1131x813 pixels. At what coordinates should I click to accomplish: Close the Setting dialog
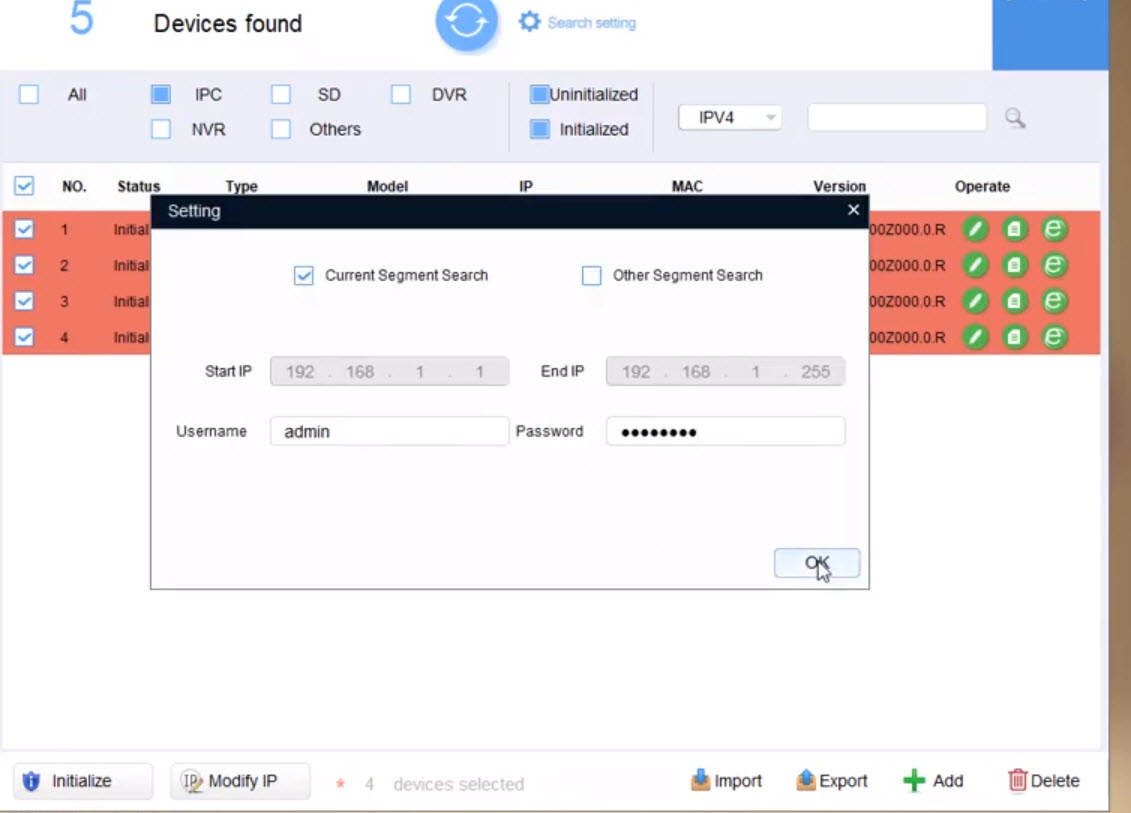[x=853, y=210]
